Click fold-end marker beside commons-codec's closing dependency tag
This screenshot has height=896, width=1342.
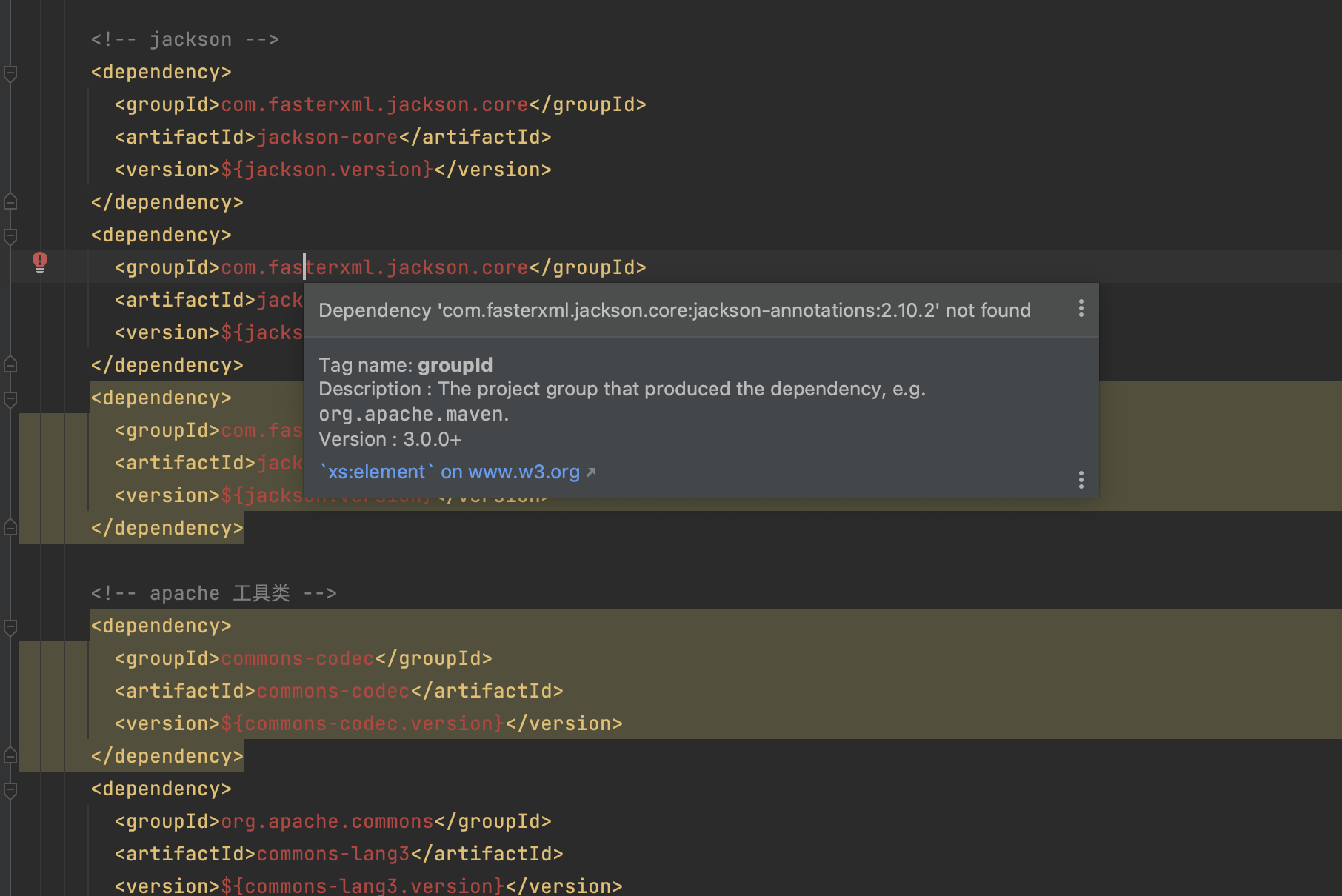pyautogui.click(x=10, y=755)
